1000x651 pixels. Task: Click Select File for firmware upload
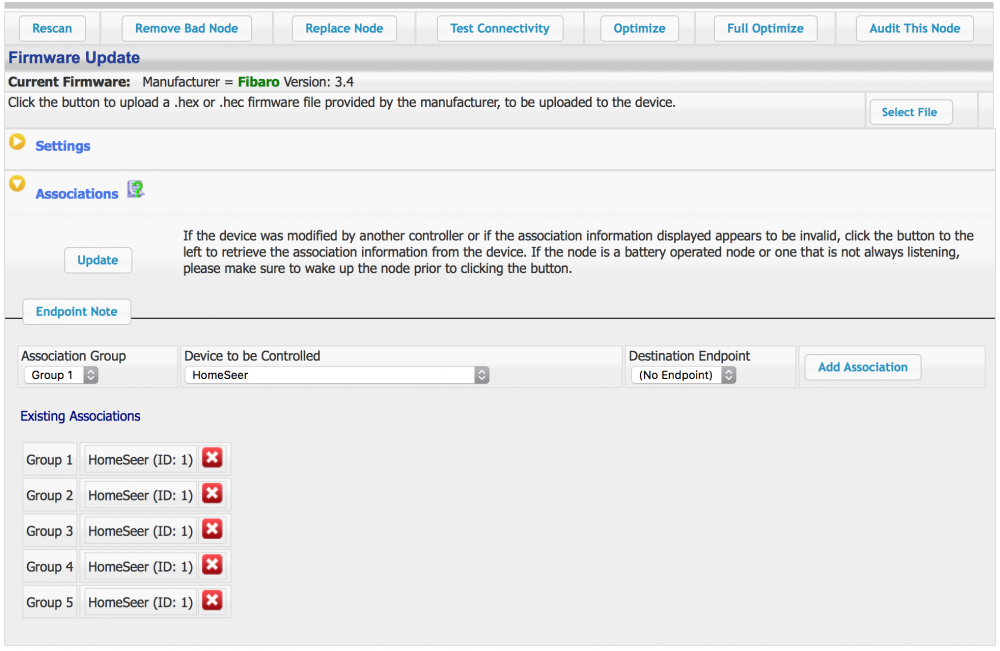pos(909,112)
